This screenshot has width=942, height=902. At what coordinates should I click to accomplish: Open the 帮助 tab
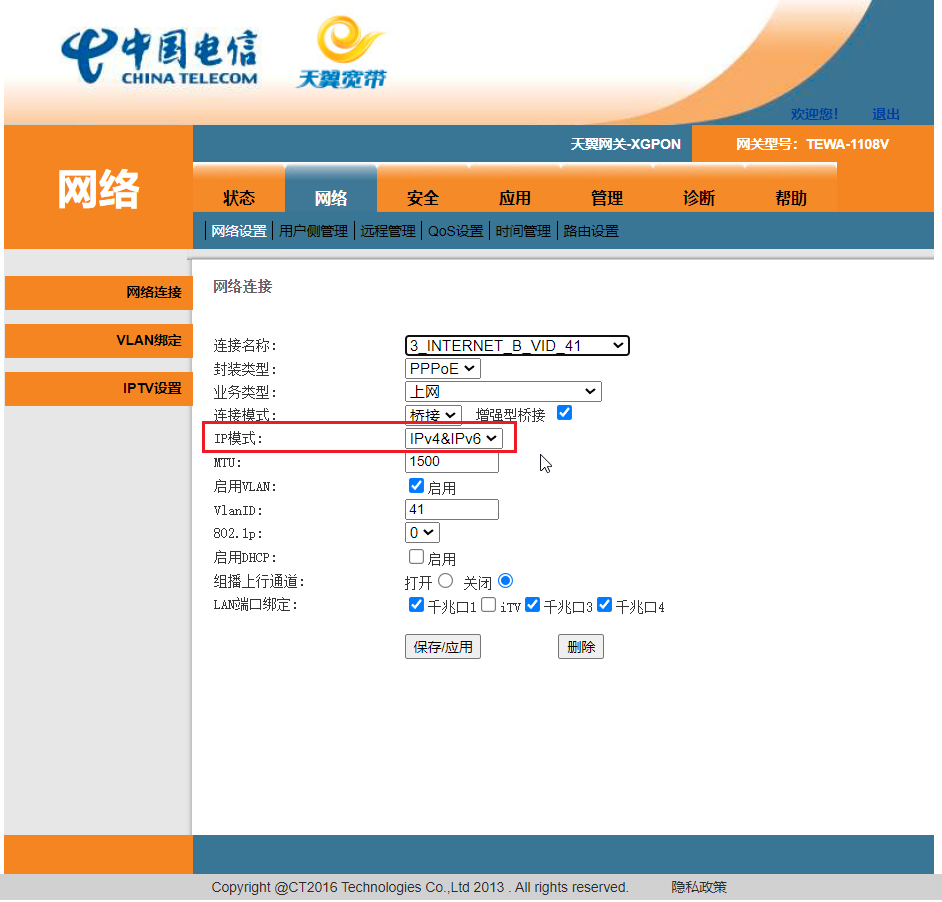pos(791,198)
